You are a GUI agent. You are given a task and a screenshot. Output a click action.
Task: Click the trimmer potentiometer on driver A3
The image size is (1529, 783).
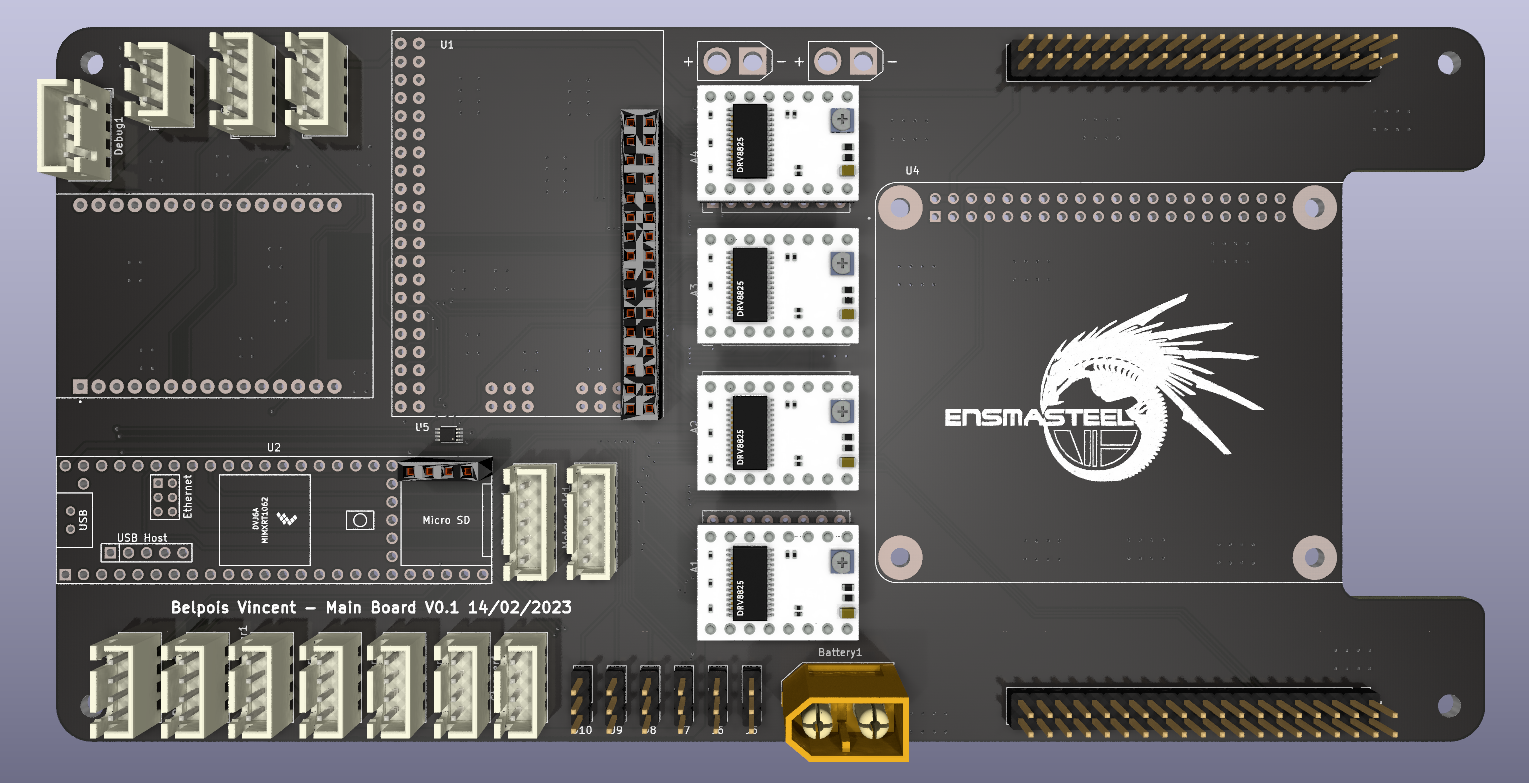pyautogui.click(x=841, y=265)
